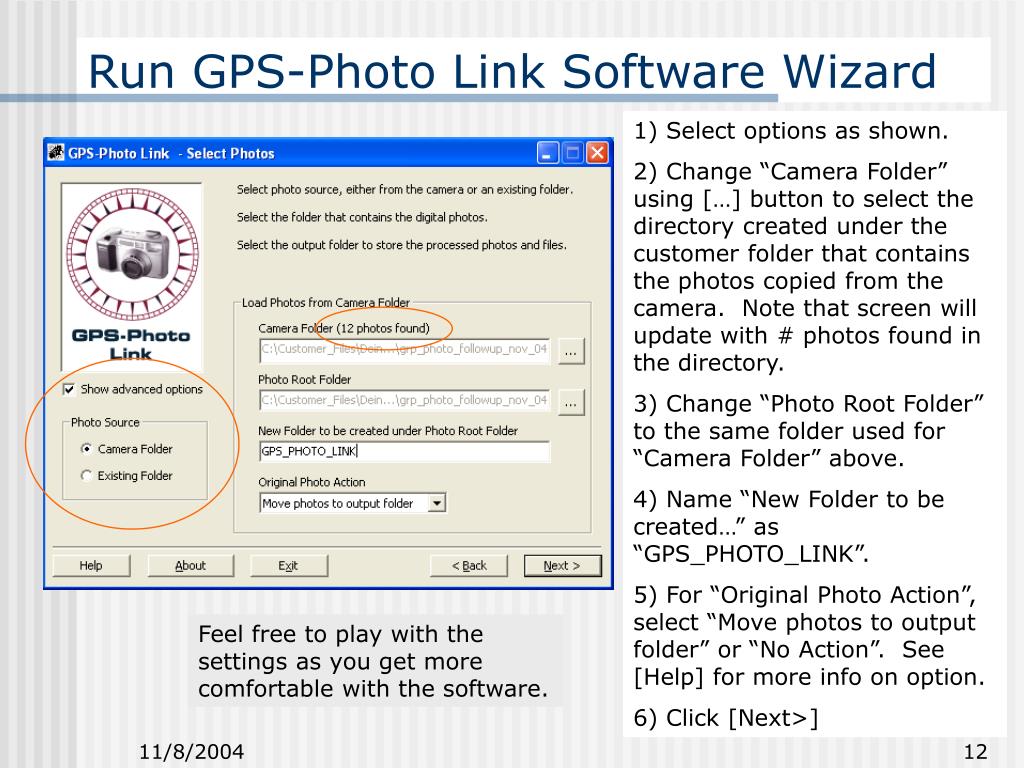Click the "6) Click [Next>]" instruction text

pyautogui.click(x=726, y=718)
